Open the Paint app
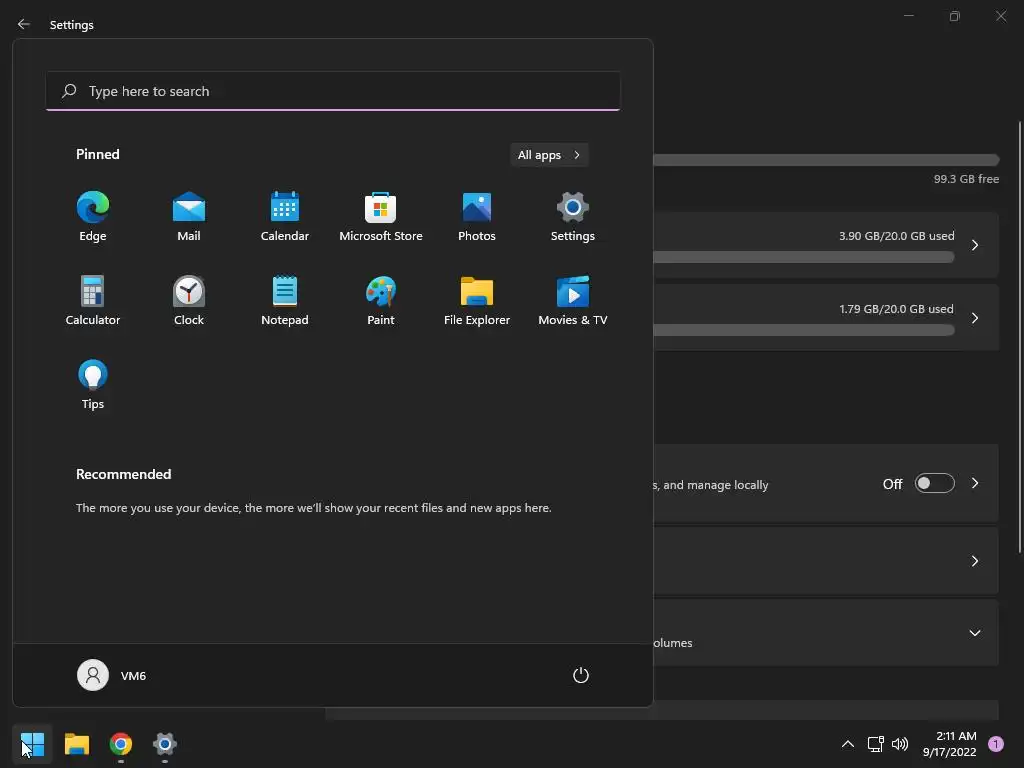Viewport: 1024px width, 768px height. pyautogui.click(x=381, y=300)
